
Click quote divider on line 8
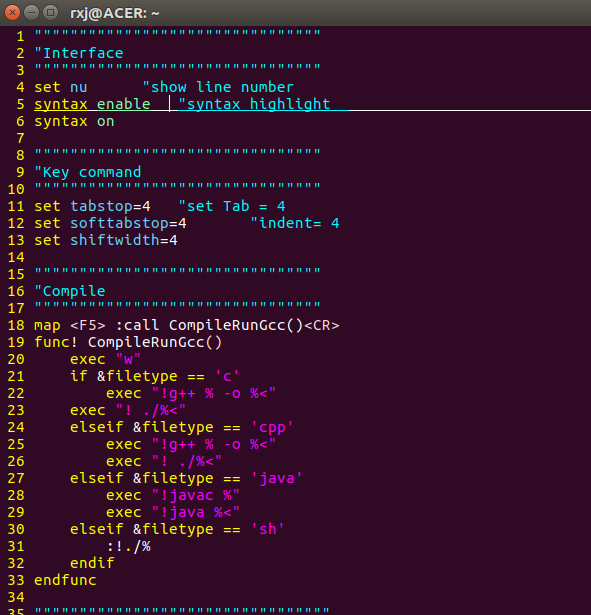[178, 152]
